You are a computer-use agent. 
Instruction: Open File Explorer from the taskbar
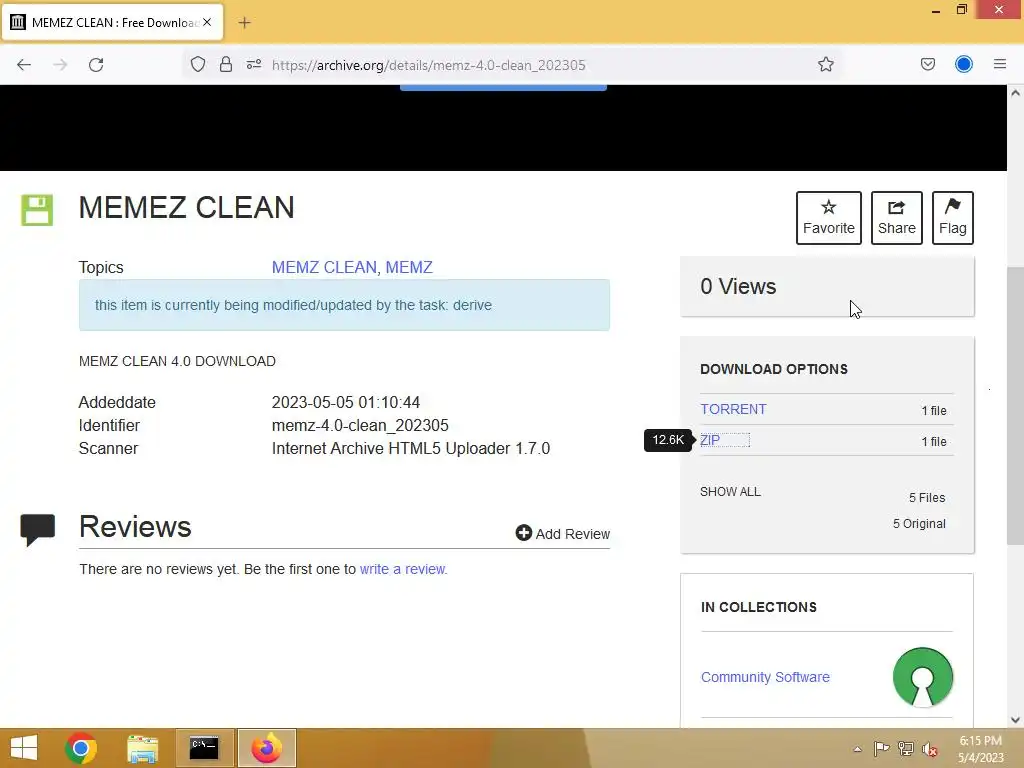(142, 748)
